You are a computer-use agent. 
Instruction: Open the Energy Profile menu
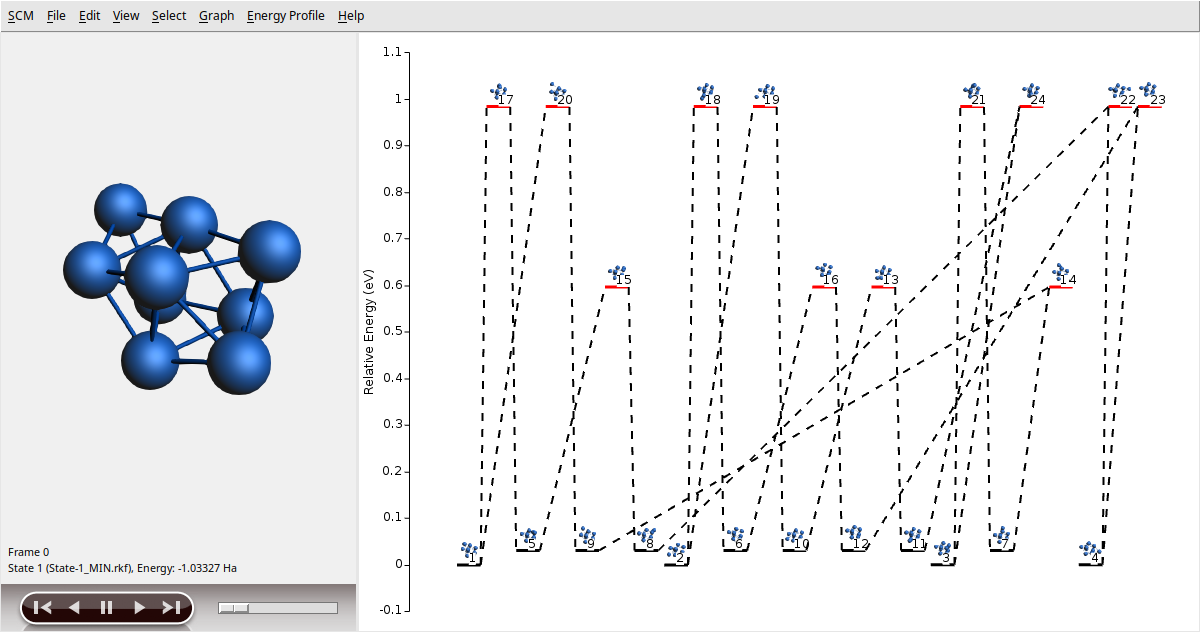[285, 16]
